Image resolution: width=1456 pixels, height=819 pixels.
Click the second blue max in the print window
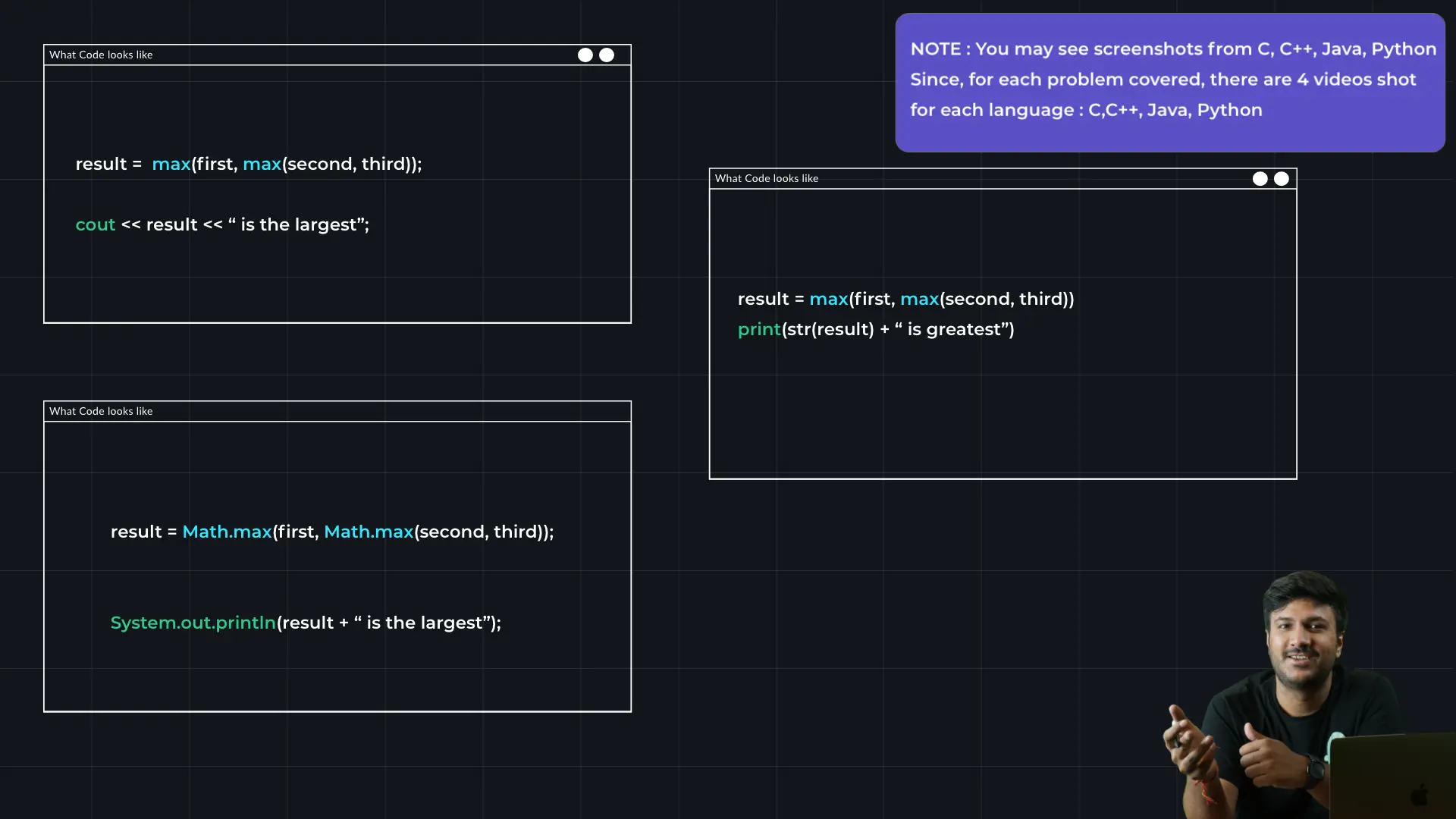[919, 299]
